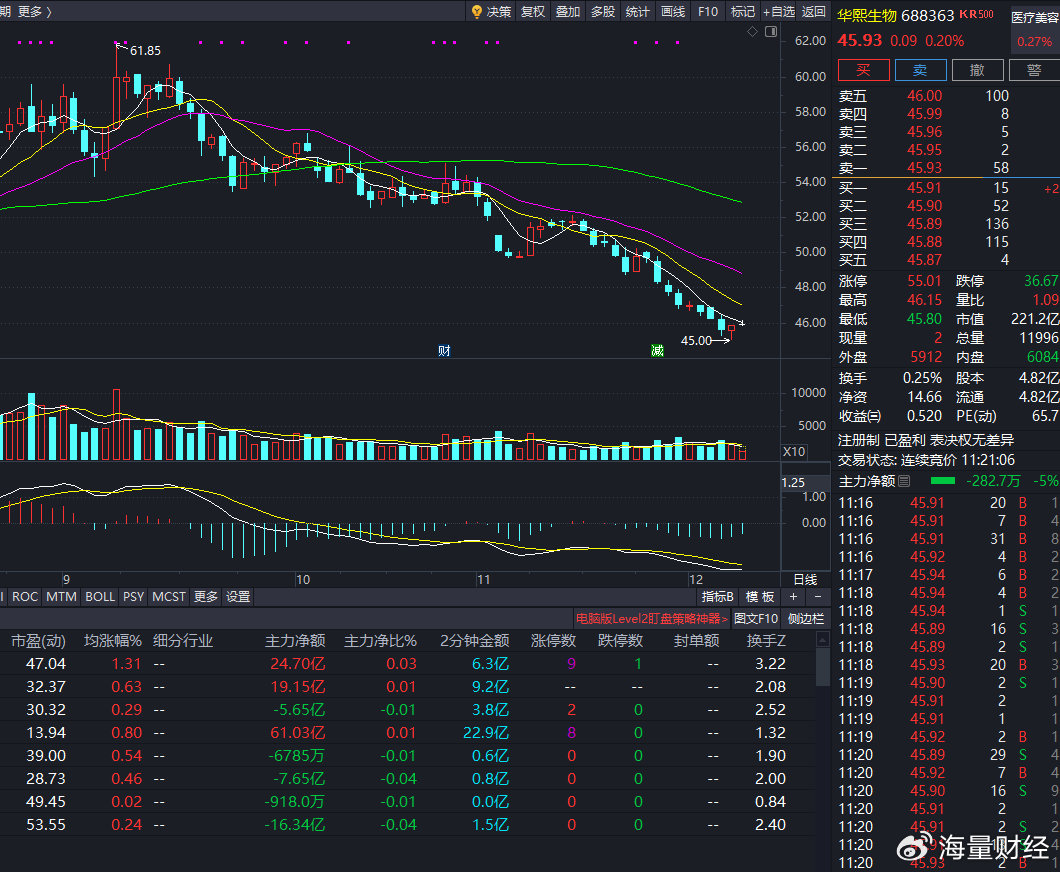Select 叠加 in the toolbar

[568, 11]
